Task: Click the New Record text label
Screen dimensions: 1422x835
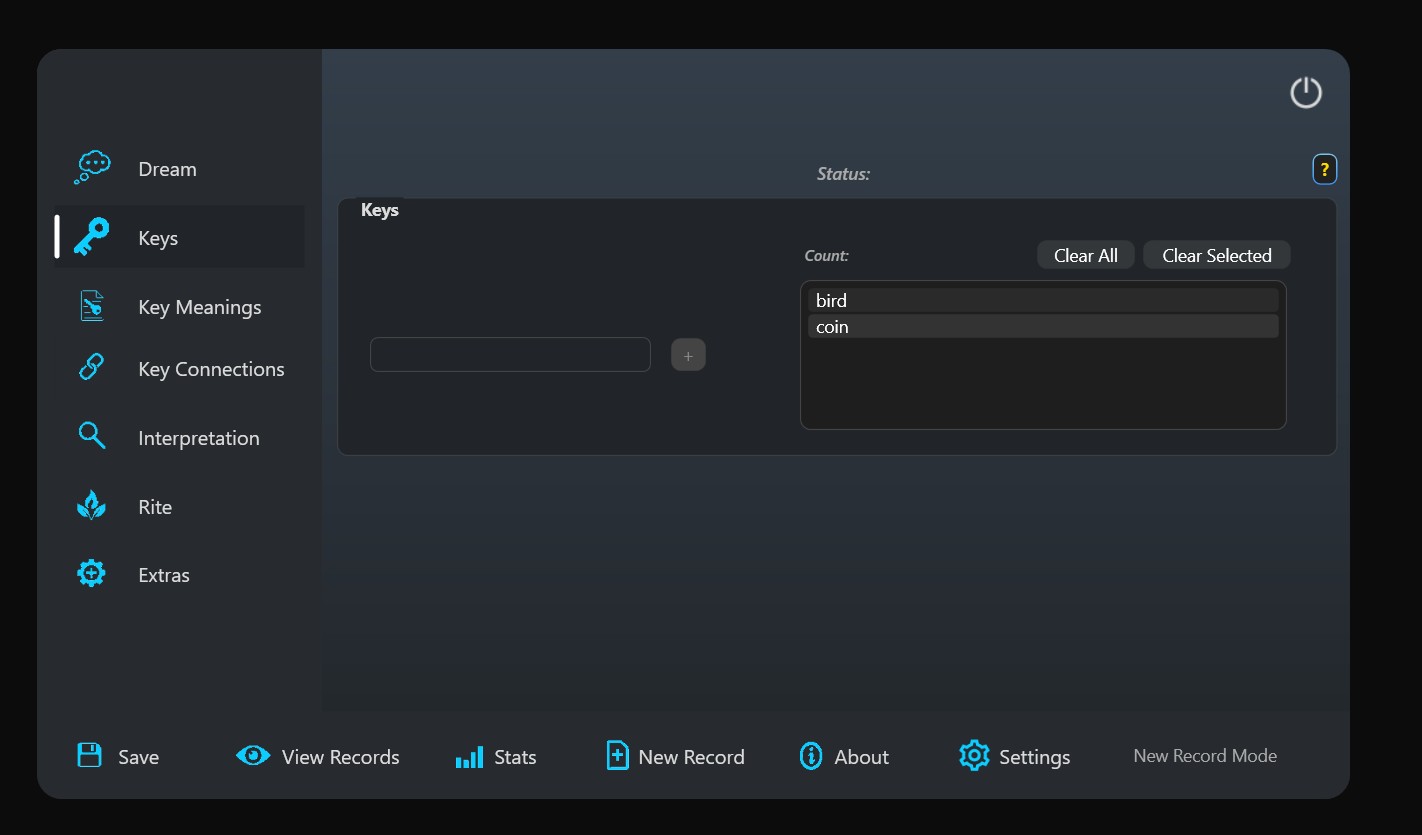Action: tap(691, 757)
